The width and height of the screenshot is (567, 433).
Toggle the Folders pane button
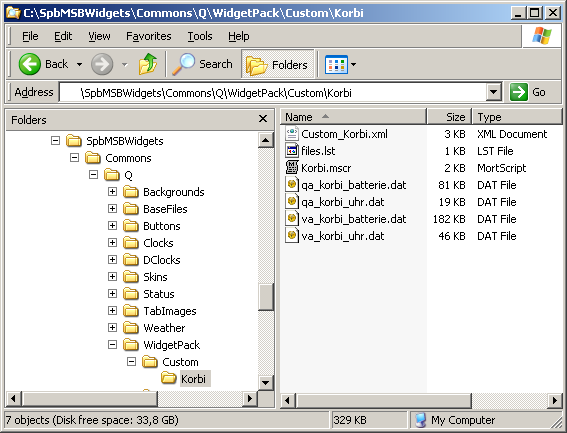coord(278,64)
